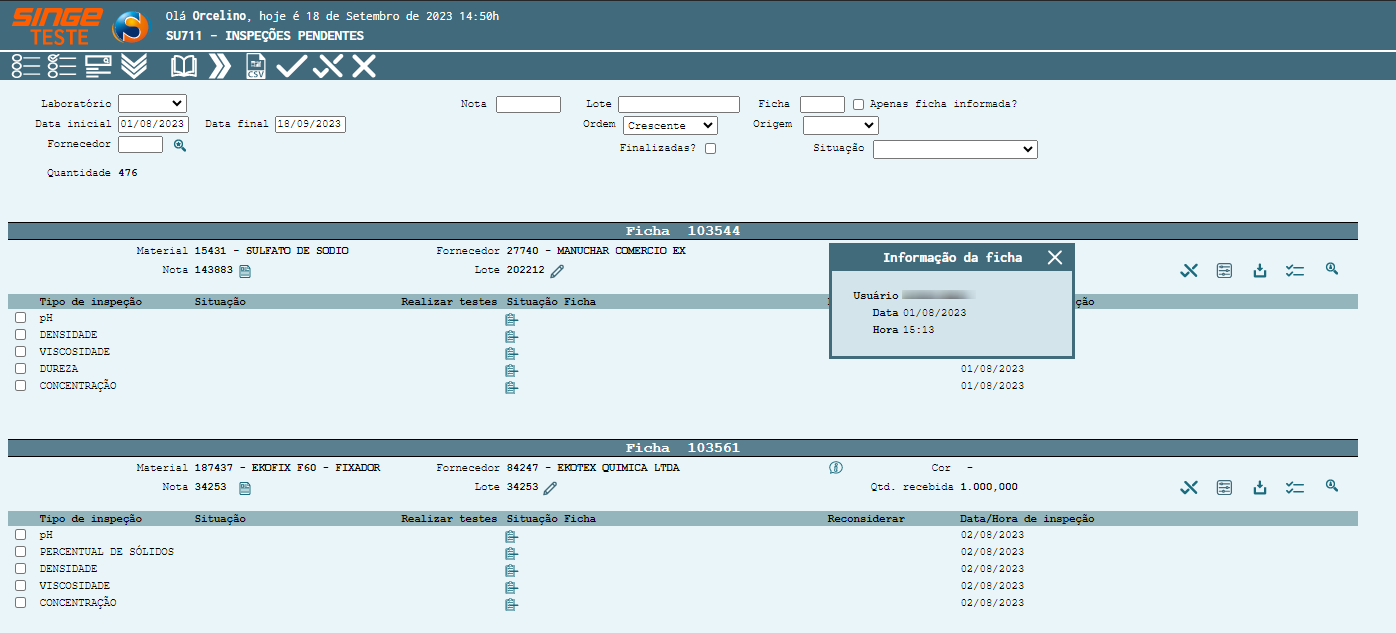Screen dimensions: 1396x633
Task: Check the 'Apenas ficha informada?' checkbox
Action: [x=858, y=104]
